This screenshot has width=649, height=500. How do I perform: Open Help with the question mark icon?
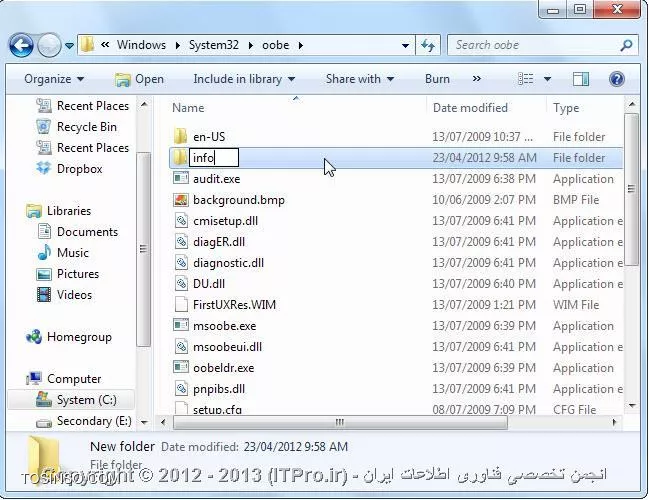617,79
